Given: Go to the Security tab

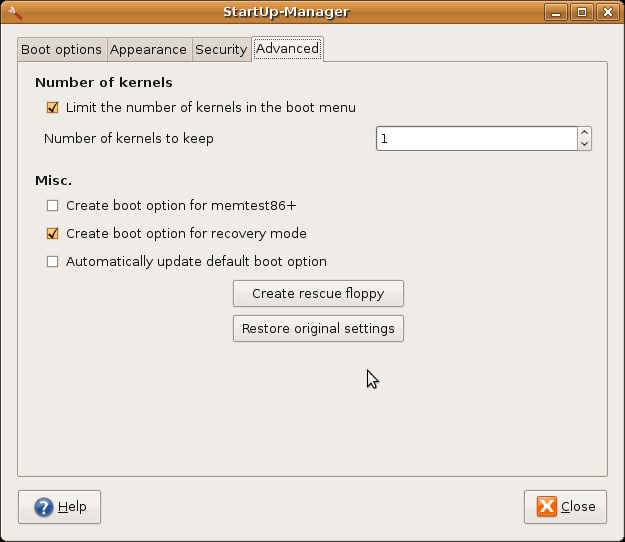Looking at the screenshot, I should pos(221,50).
